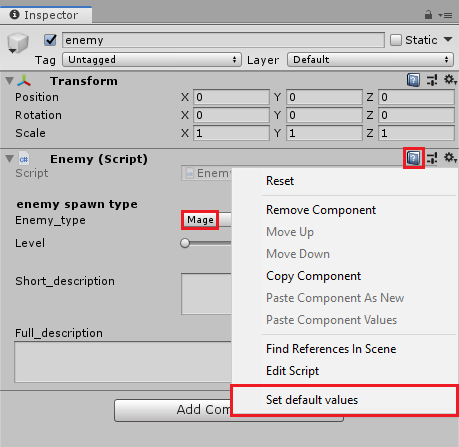Click the Rotation Z field
Image resolution: width=459 pixels, height=447 pixels.
[416, 115]
